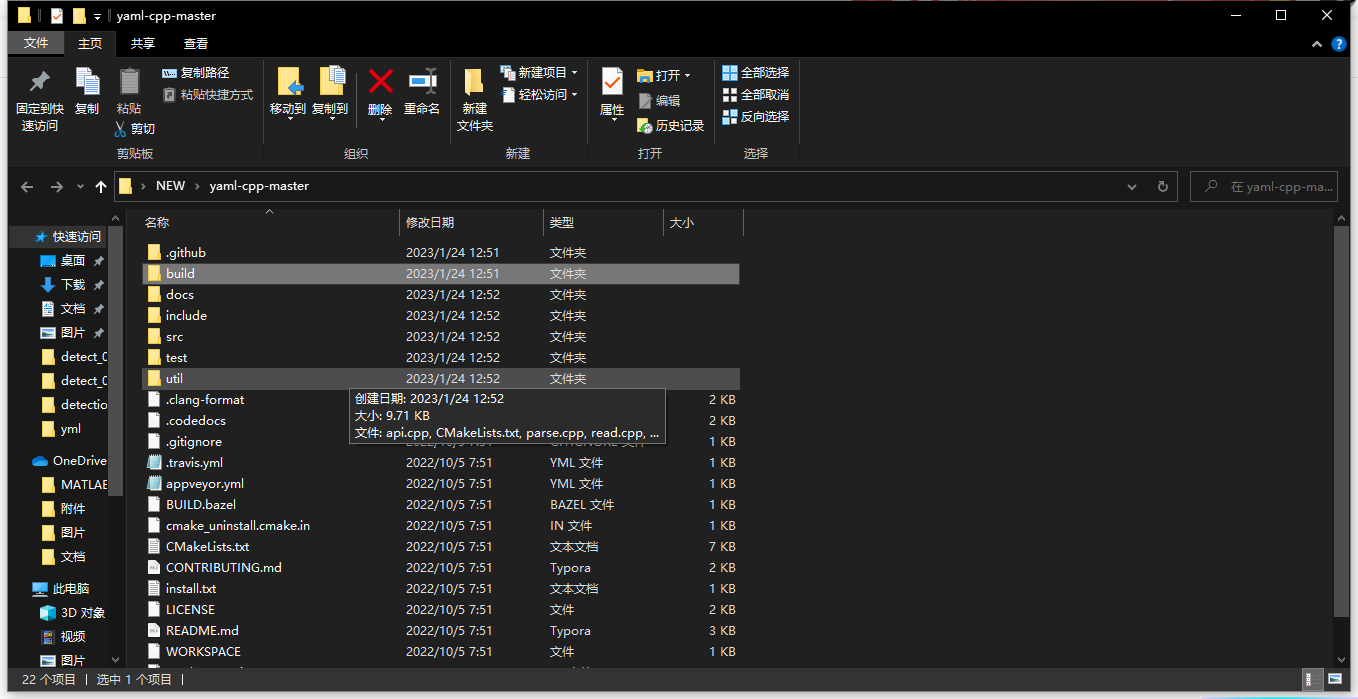Click the Pin to Quick Access icon
1358x699 pixels.
(39, 82)
